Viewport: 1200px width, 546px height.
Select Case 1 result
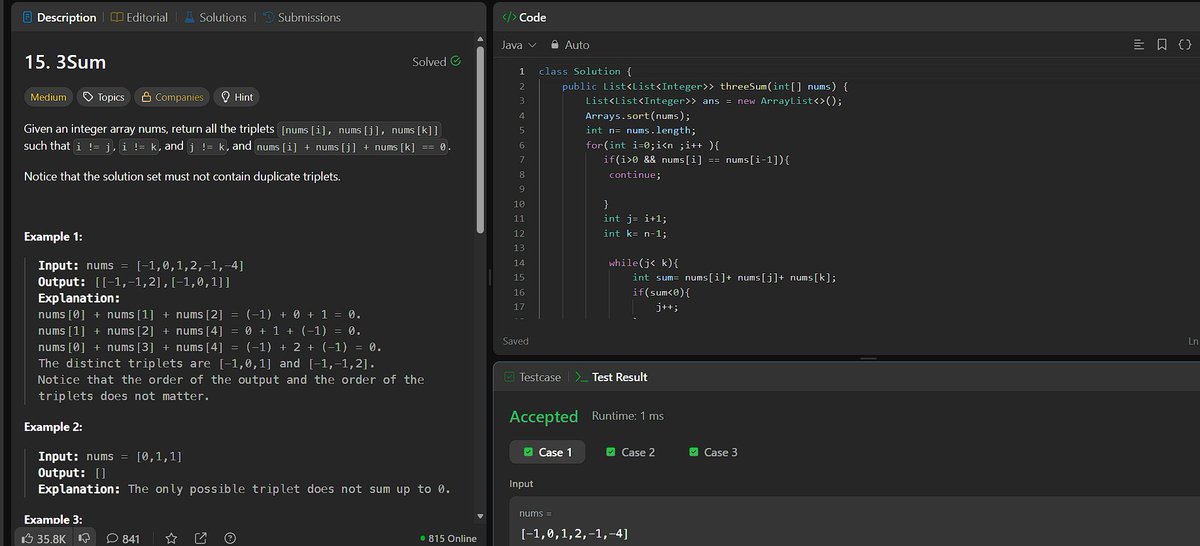pyautogui.click(x=548, y=452)
